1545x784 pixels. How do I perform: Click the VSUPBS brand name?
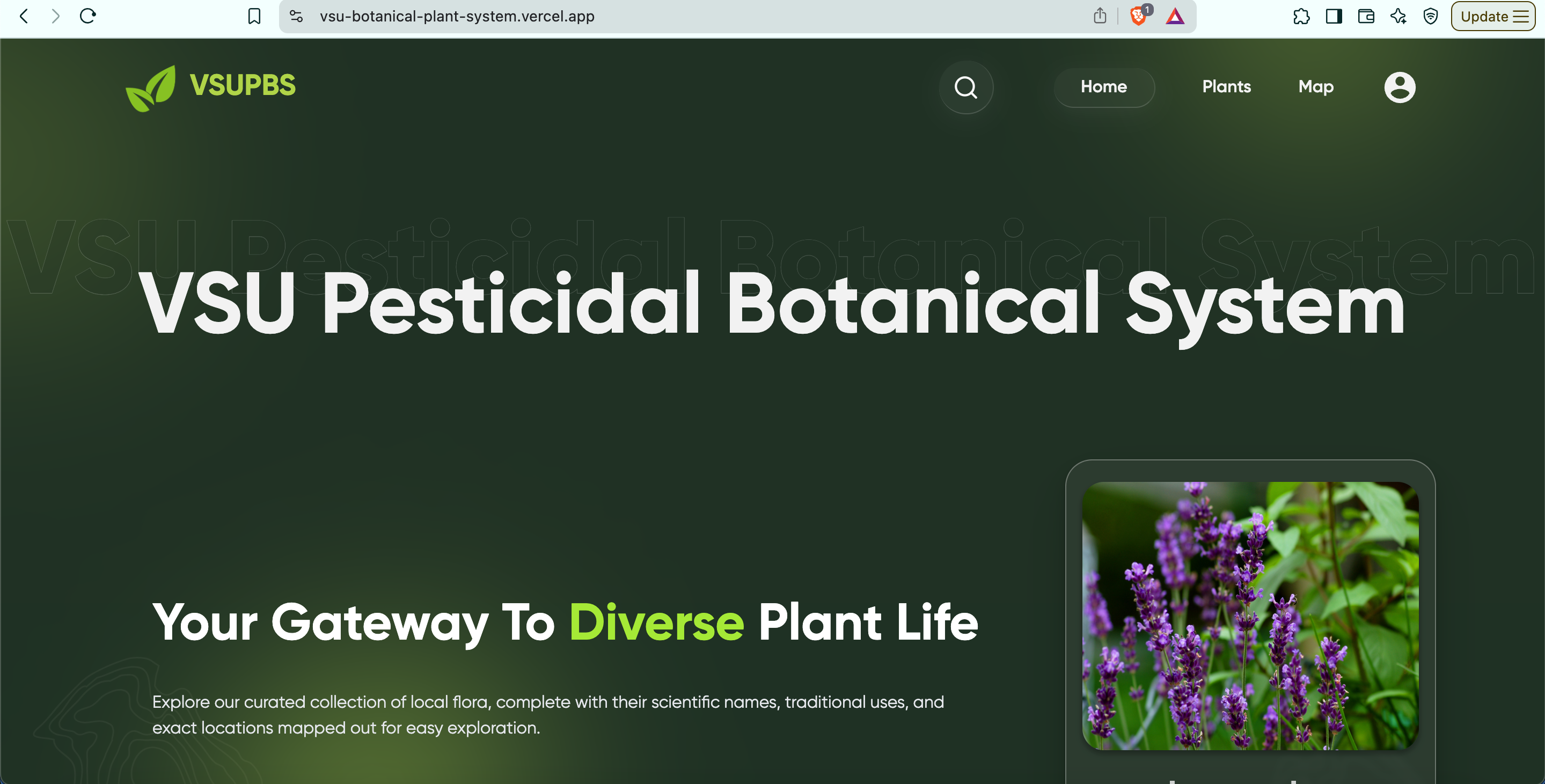(243, 85)
